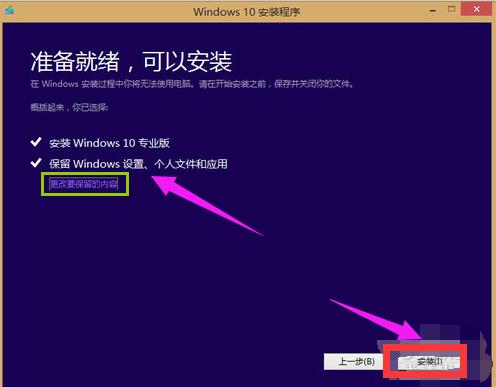Minimize the Windows 10 setup window

pos(433,11)
